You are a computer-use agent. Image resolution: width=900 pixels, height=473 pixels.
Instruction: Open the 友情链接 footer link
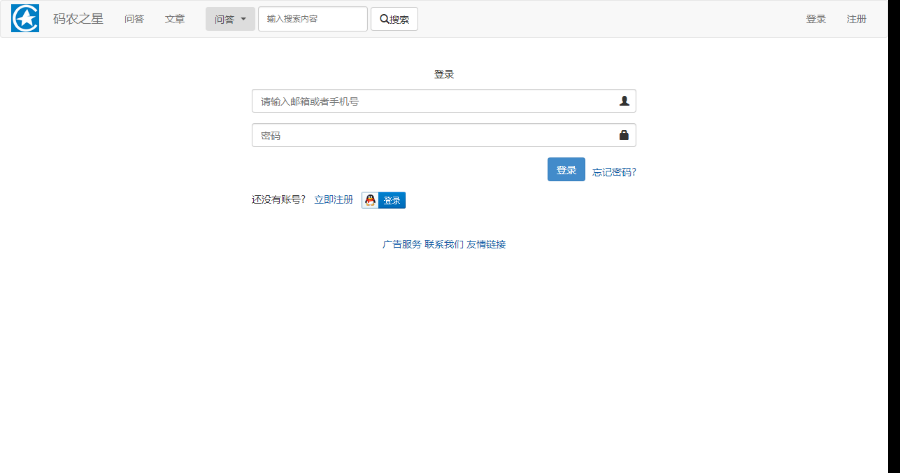[x=486, y=245]
